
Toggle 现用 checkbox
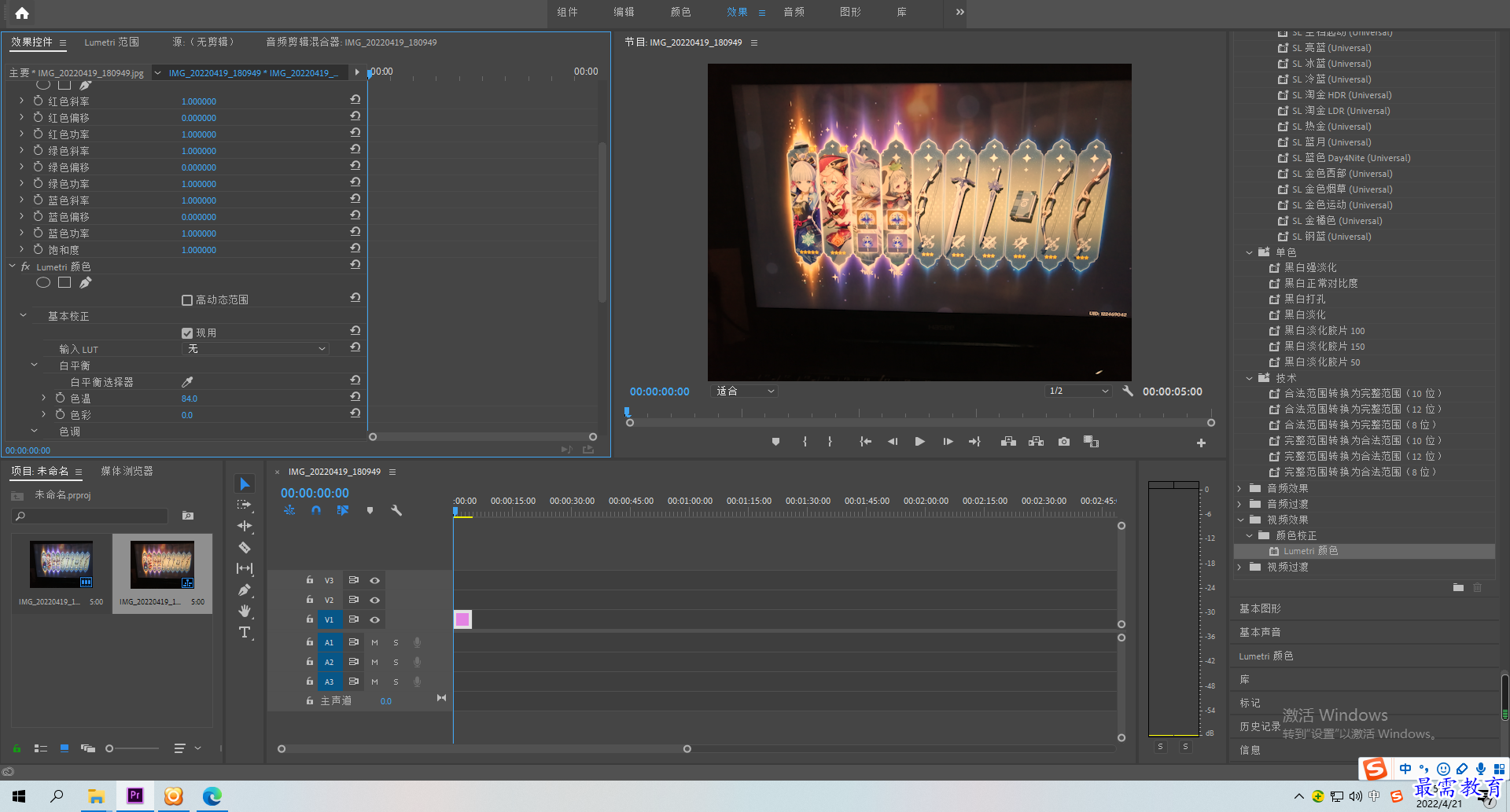point(187,333)
